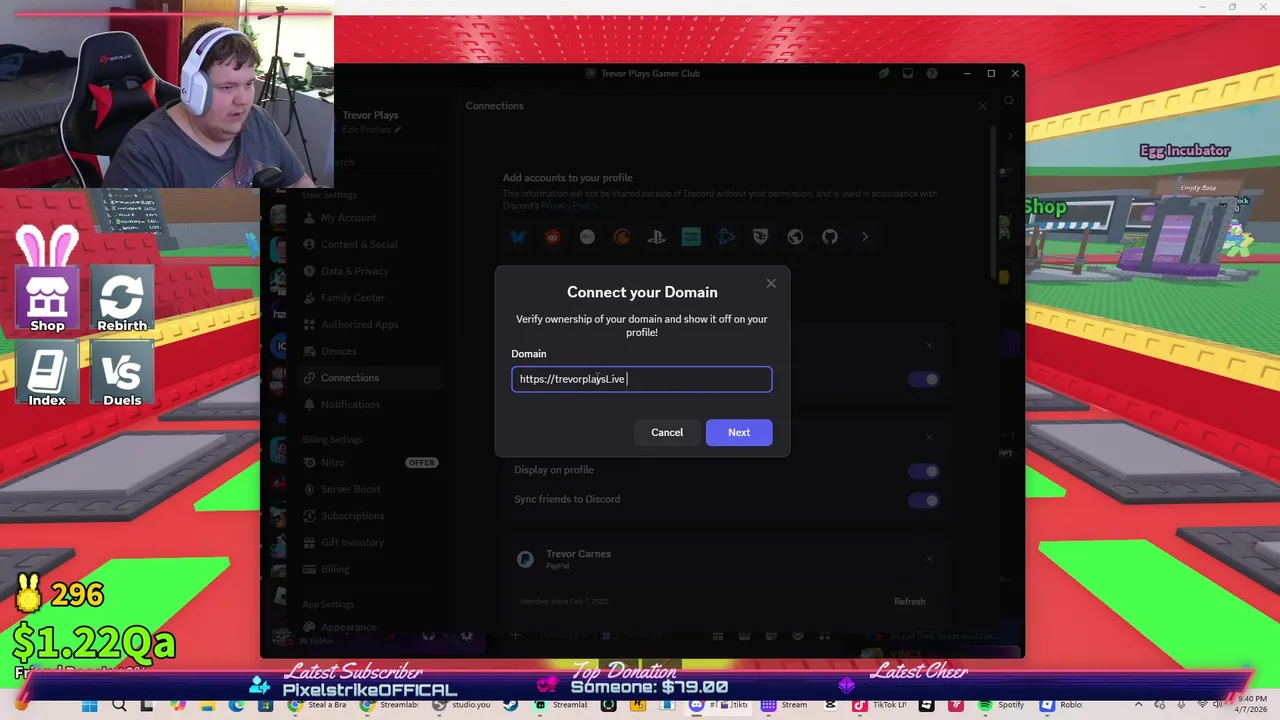Close the Discord settings panel
This screenshot has width=1280, height=720.
[x=982, y=105]
